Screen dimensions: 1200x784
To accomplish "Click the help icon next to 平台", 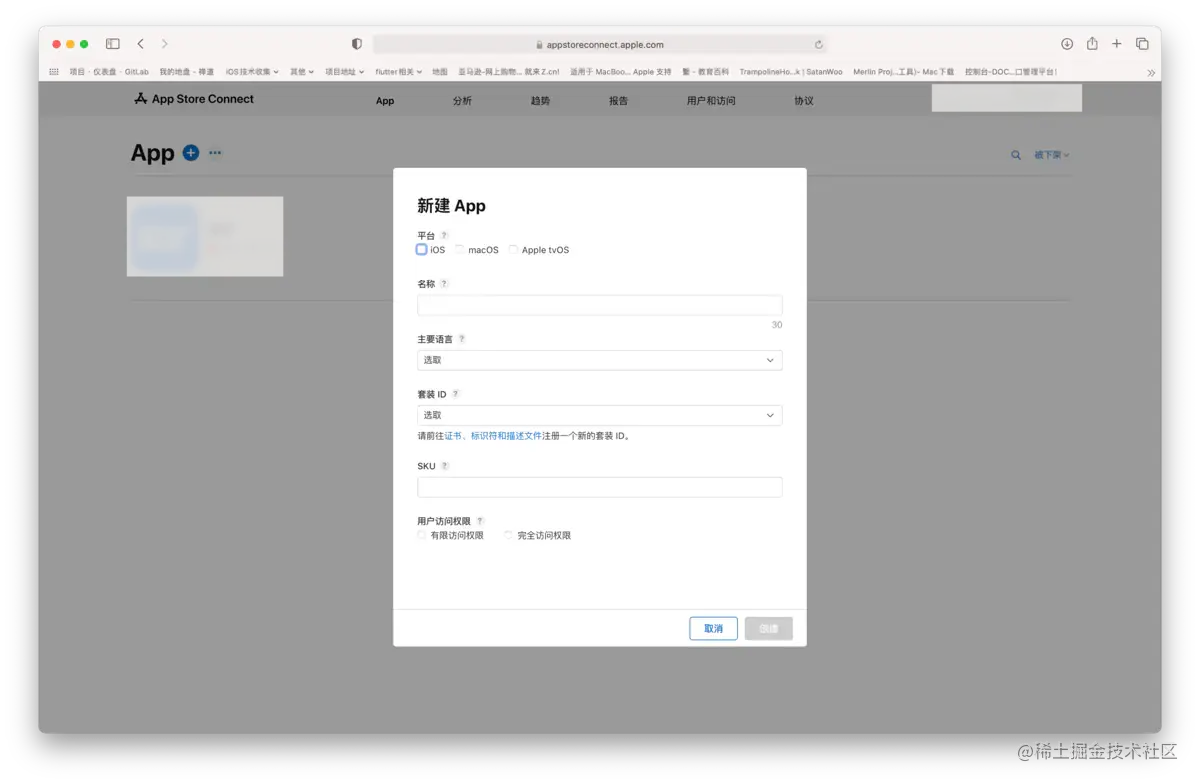I will point(444,235).
